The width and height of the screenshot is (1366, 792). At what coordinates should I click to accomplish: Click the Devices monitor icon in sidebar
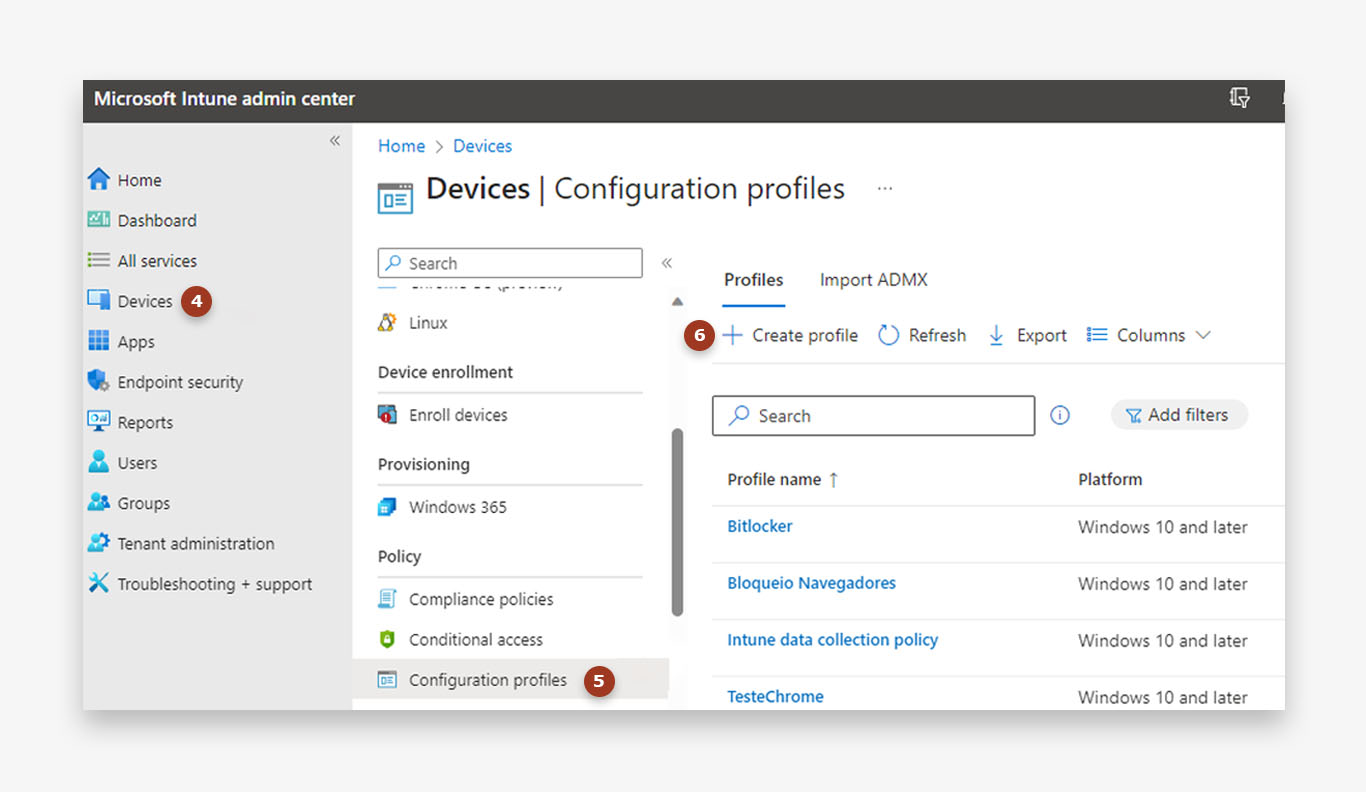[98, 300]
